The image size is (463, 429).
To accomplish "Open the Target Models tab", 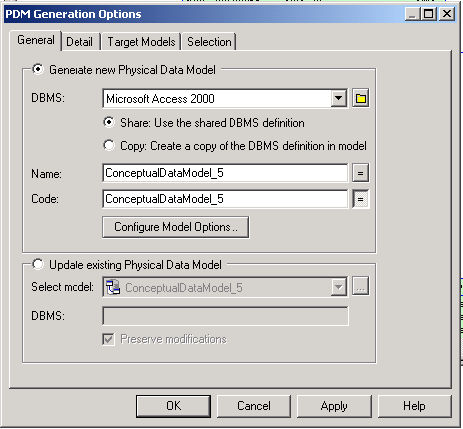I will pos(141,42).
